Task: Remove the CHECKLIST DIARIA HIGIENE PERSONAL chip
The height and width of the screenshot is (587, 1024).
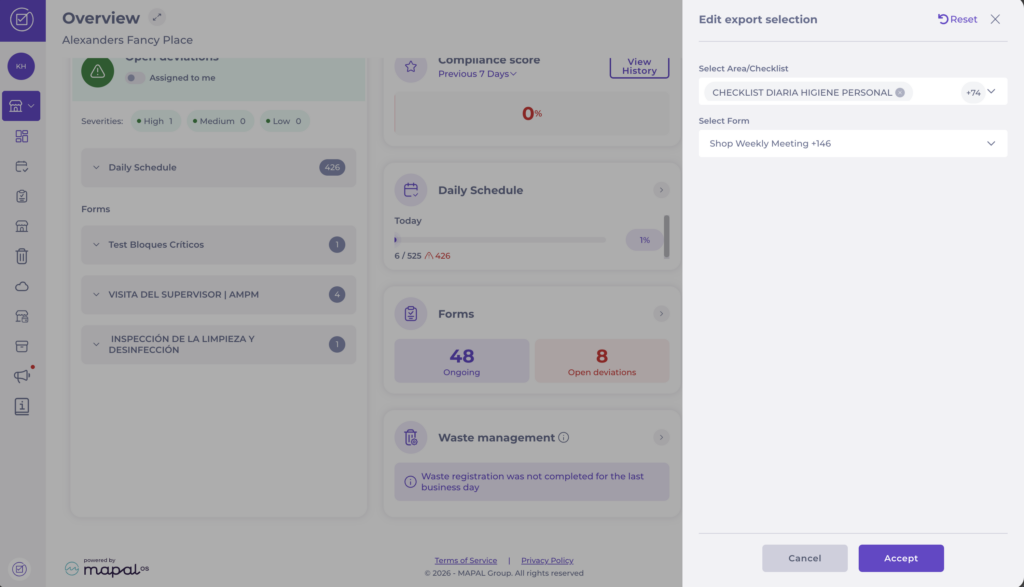Action: coord(900,93)
